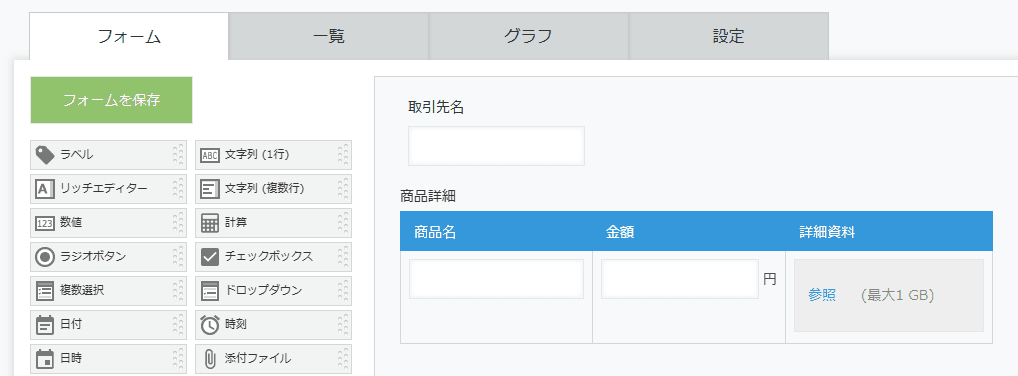Click the 参照 file browse link
This screenshot has width=1018, height=376.
(822, 295)
